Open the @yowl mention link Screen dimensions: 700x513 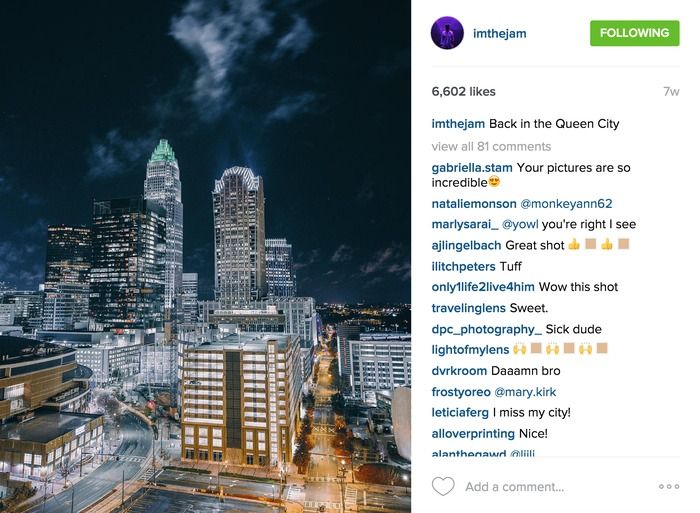pyautogui.click(x=520, y=224)
